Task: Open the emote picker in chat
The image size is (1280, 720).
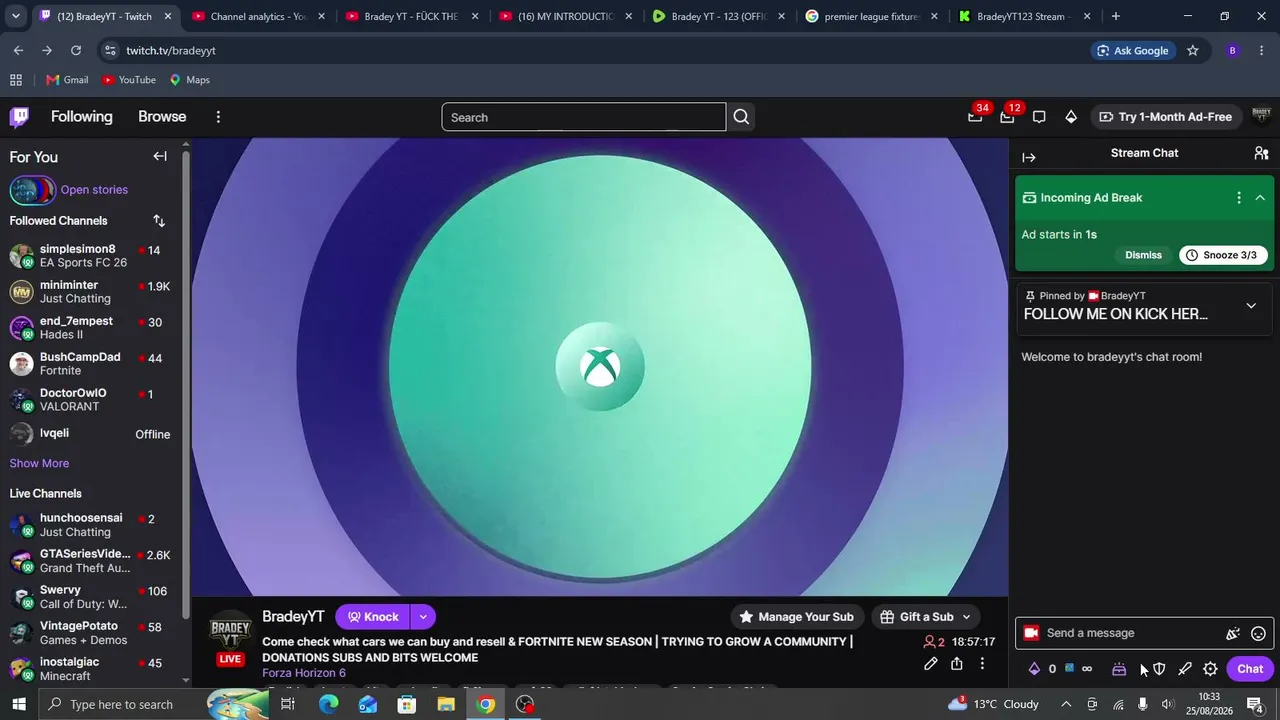Action: pyautogui.click(x=1259, y=633)
